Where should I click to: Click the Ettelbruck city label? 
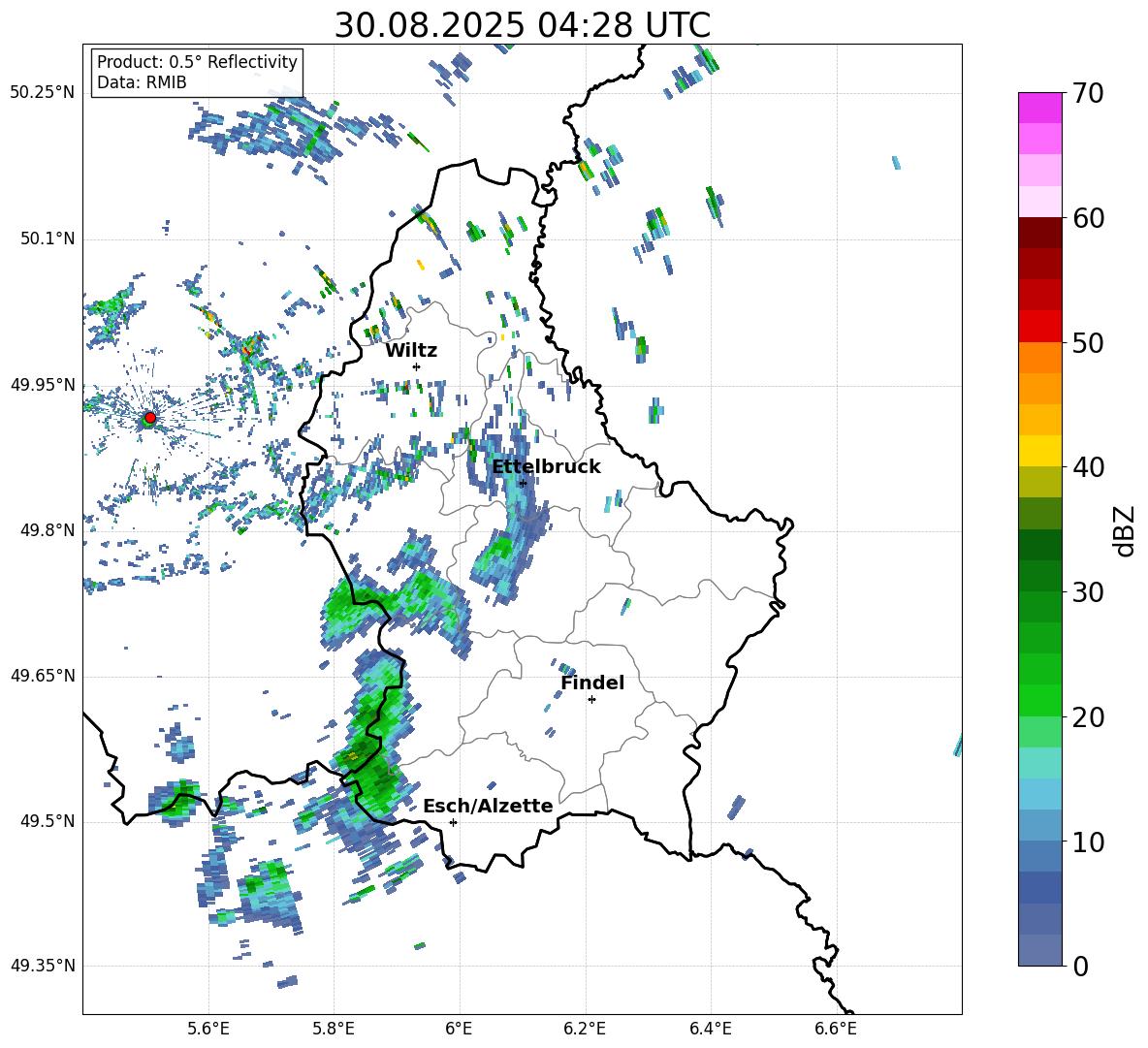click(x=546, y=467)
